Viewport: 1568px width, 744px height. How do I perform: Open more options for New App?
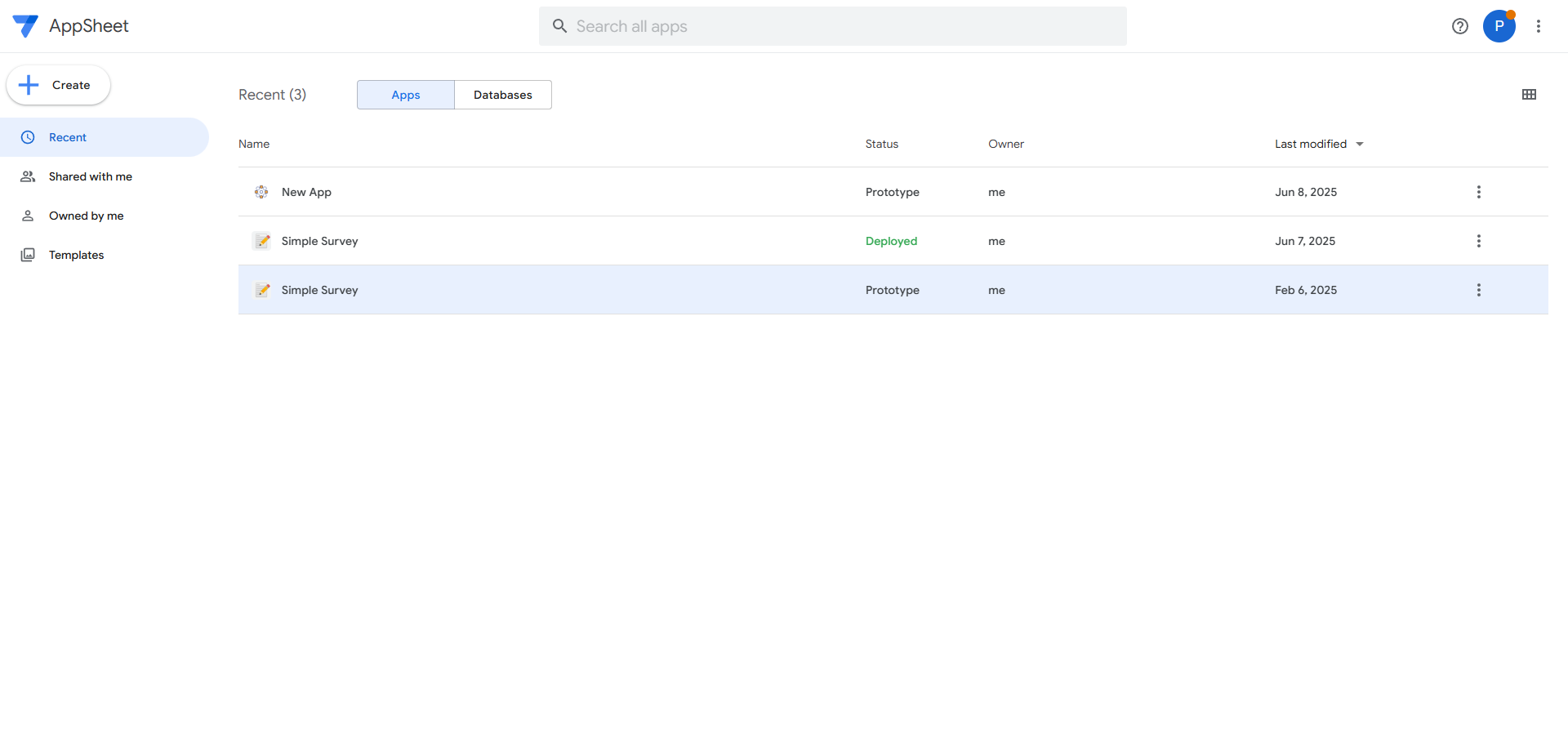click(1478, 192)
